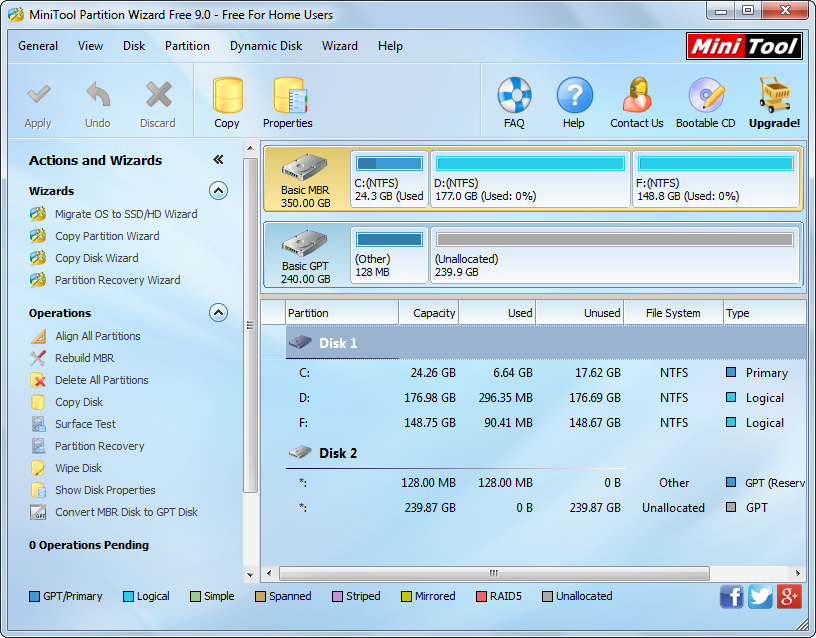Open the Partition menu

tap(187, 46)
